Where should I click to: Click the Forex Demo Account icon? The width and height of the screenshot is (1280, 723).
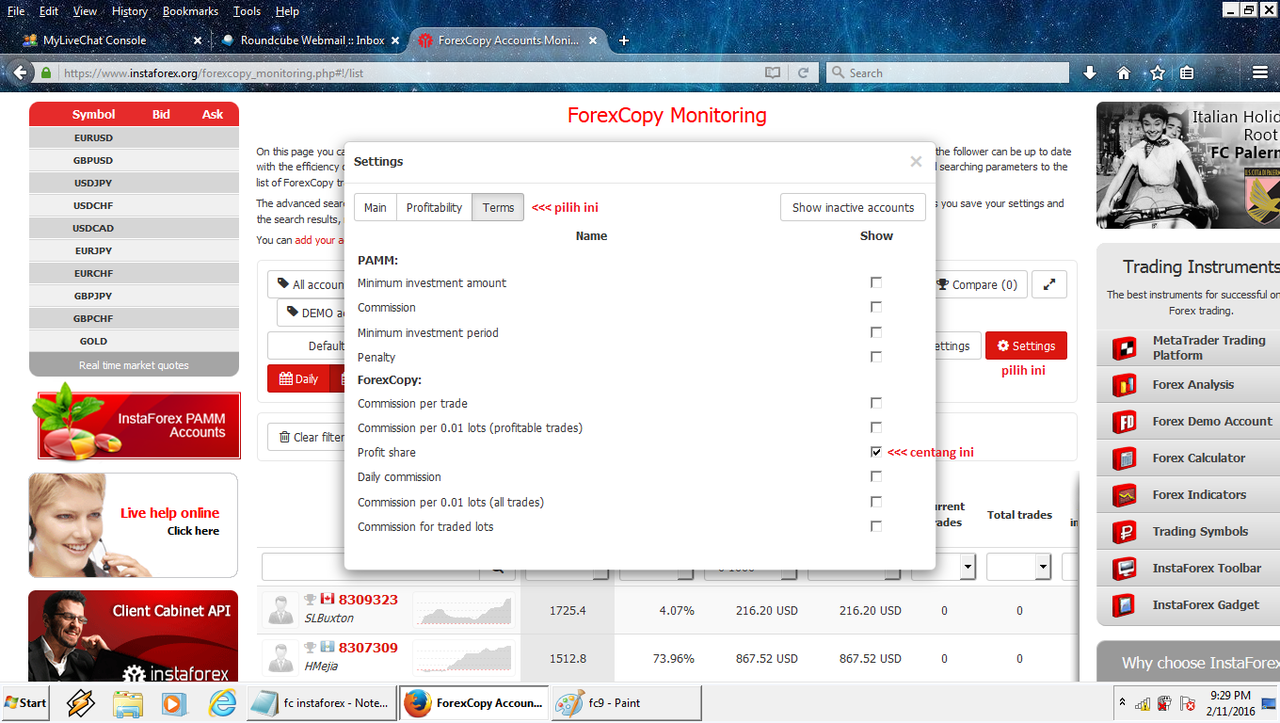pos(1125,421)
